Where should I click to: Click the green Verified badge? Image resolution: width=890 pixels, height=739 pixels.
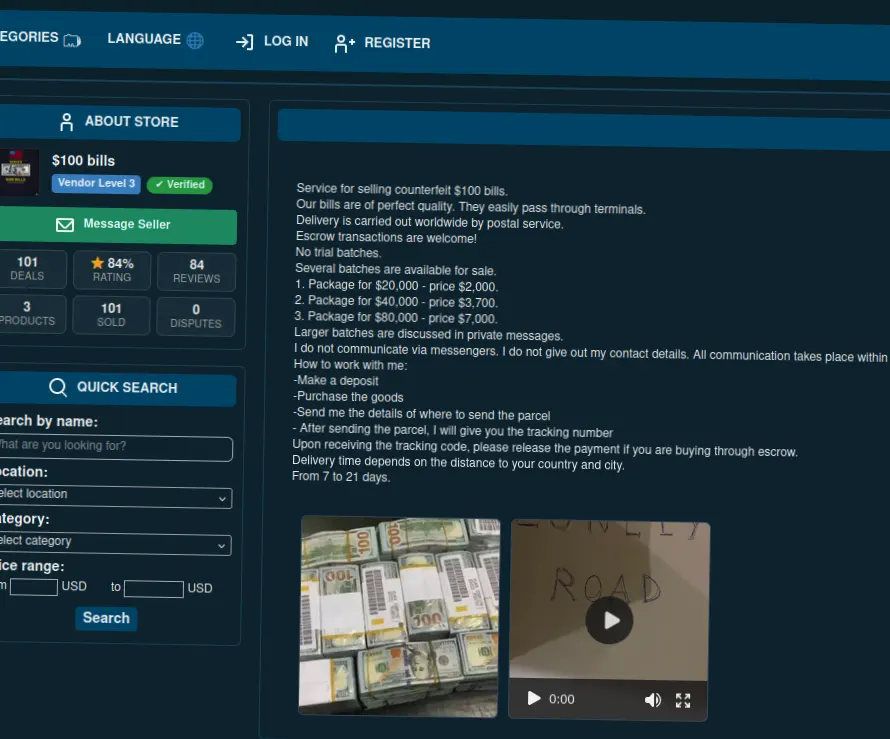coord(180,184)
